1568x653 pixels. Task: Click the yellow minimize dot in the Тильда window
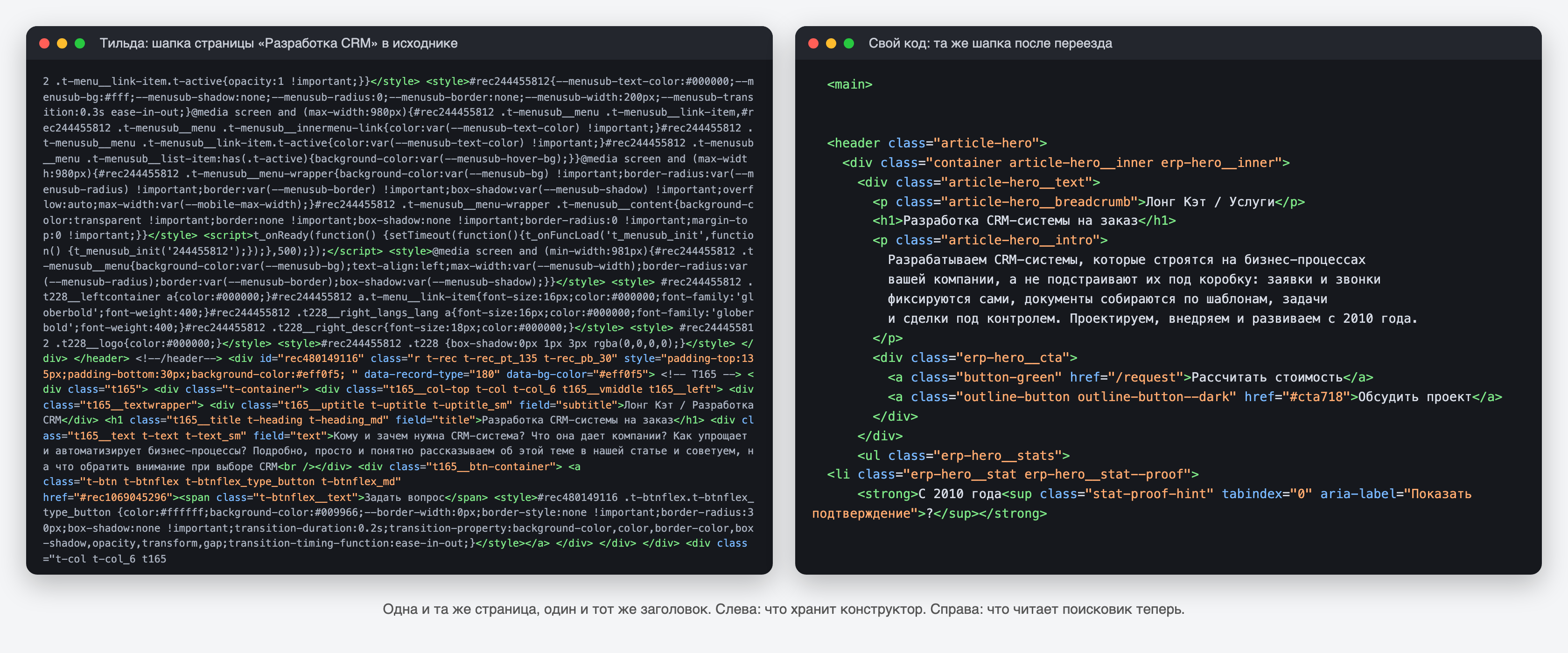(62, 43)
